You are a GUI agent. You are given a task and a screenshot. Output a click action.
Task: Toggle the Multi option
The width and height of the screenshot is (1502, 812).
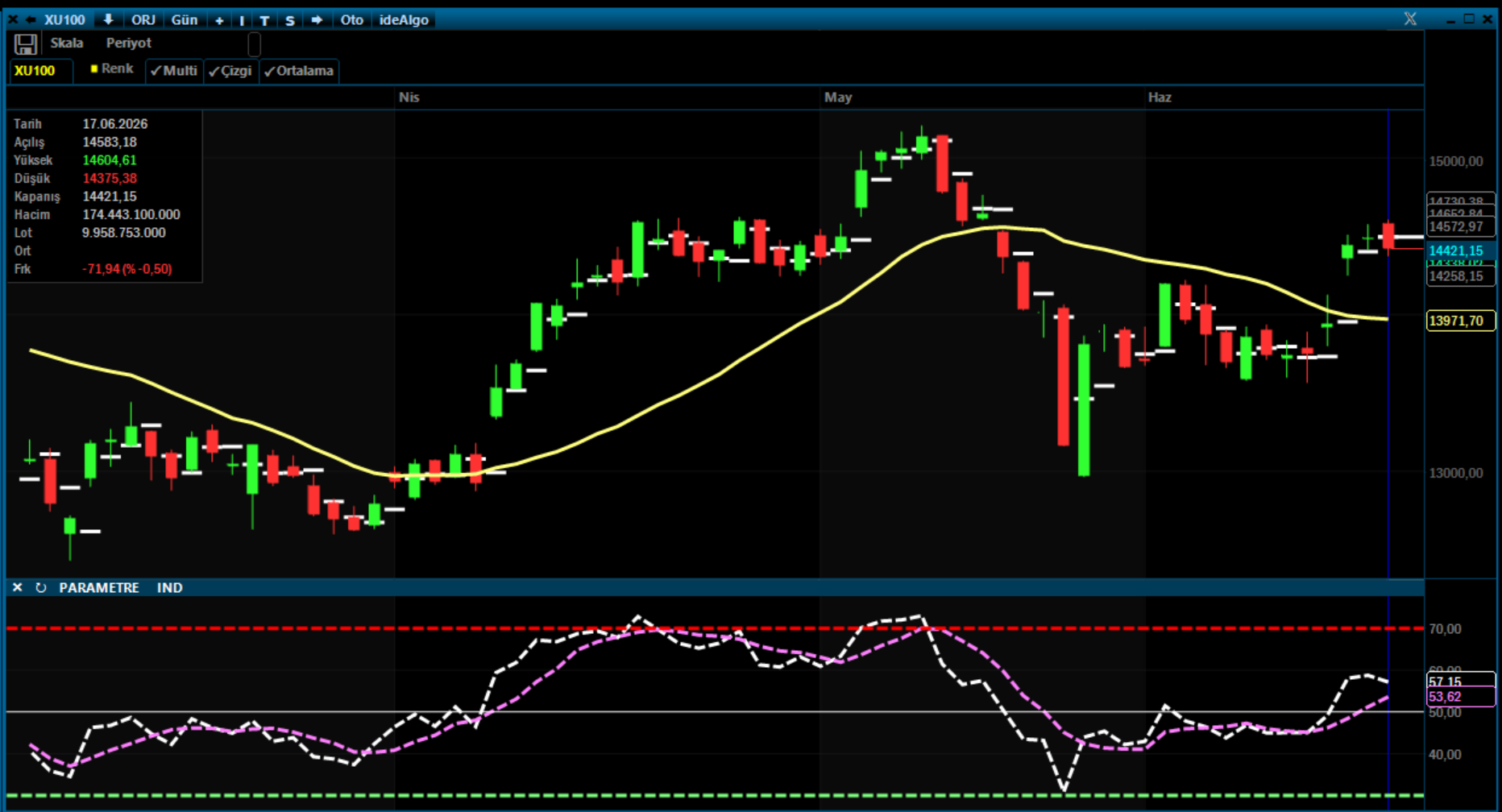click(174, 71)
